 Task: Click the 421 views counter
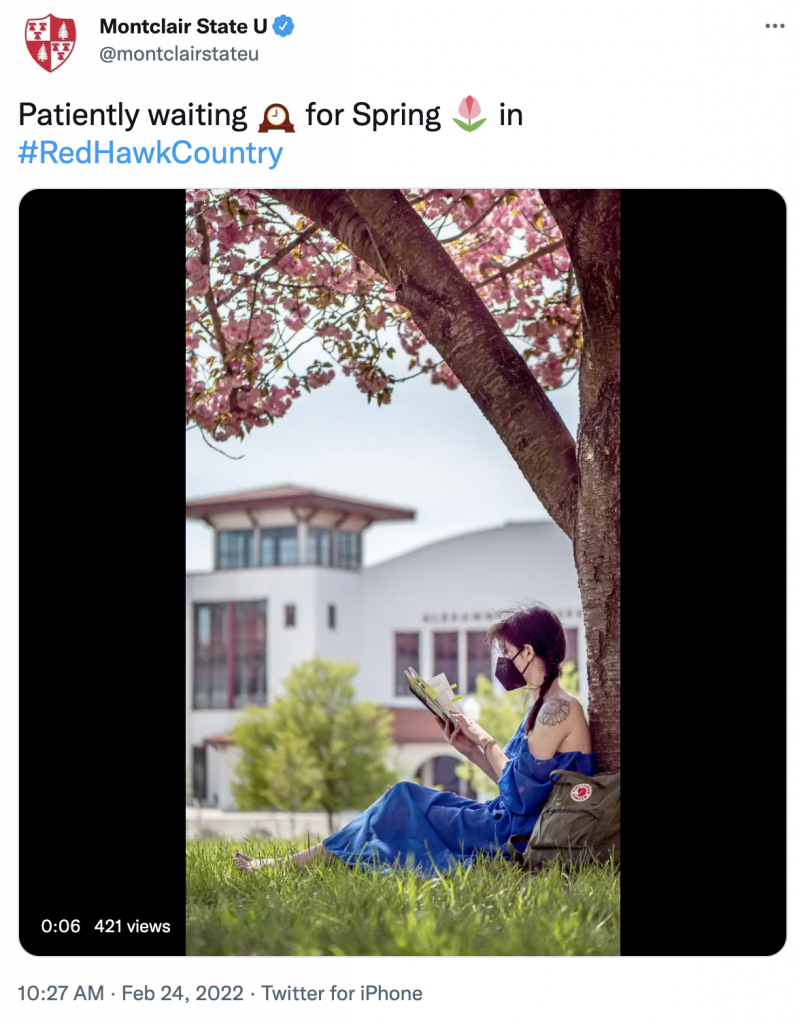pos(132,926)
